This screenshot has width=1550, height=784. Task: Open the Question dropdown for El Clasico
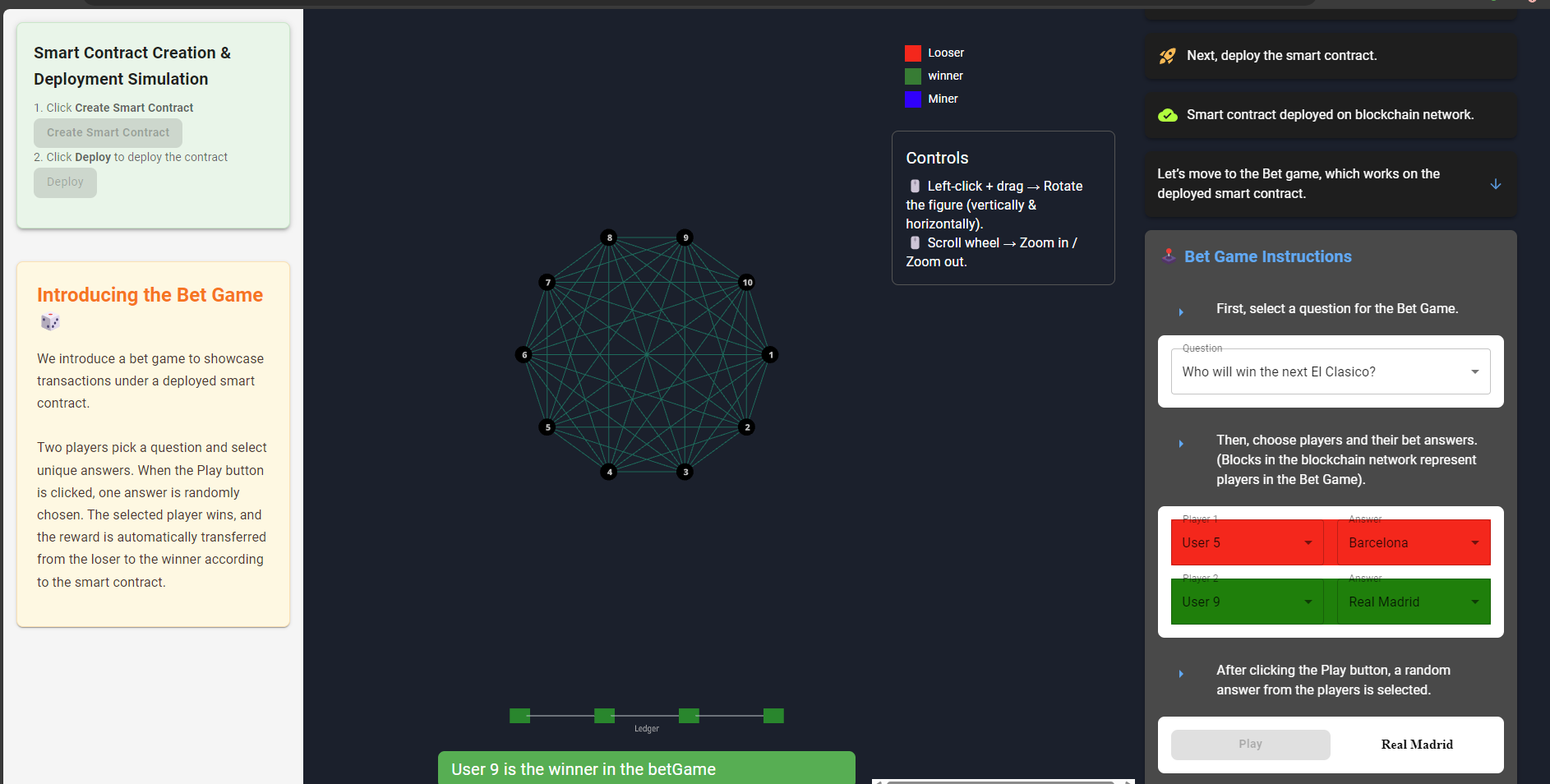(x=1330, y=372)
